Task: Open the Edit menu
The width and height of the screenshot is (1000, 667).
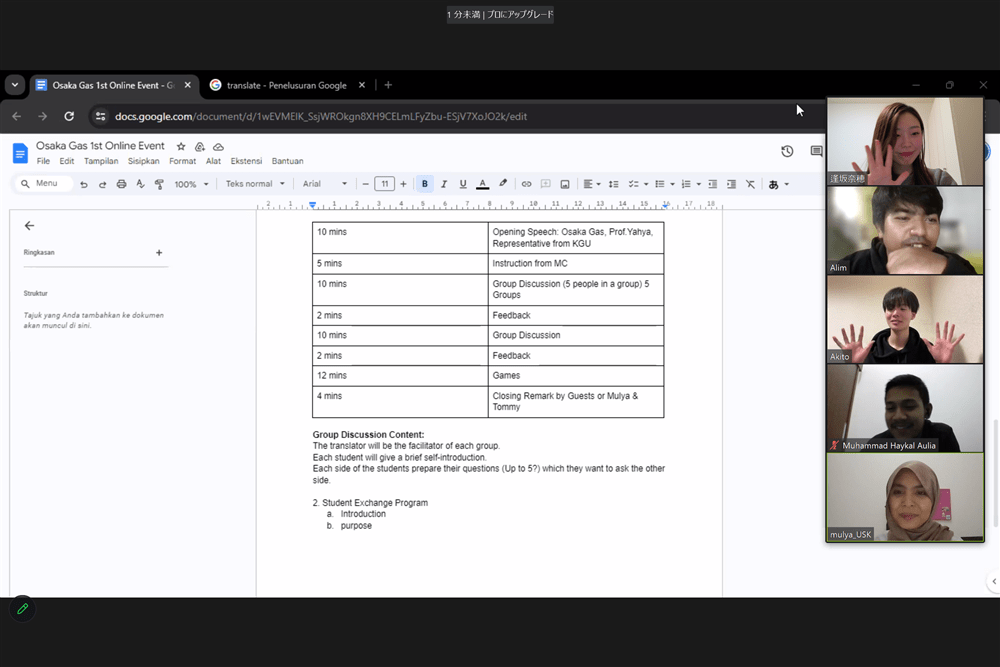Action: coord(67,161)
